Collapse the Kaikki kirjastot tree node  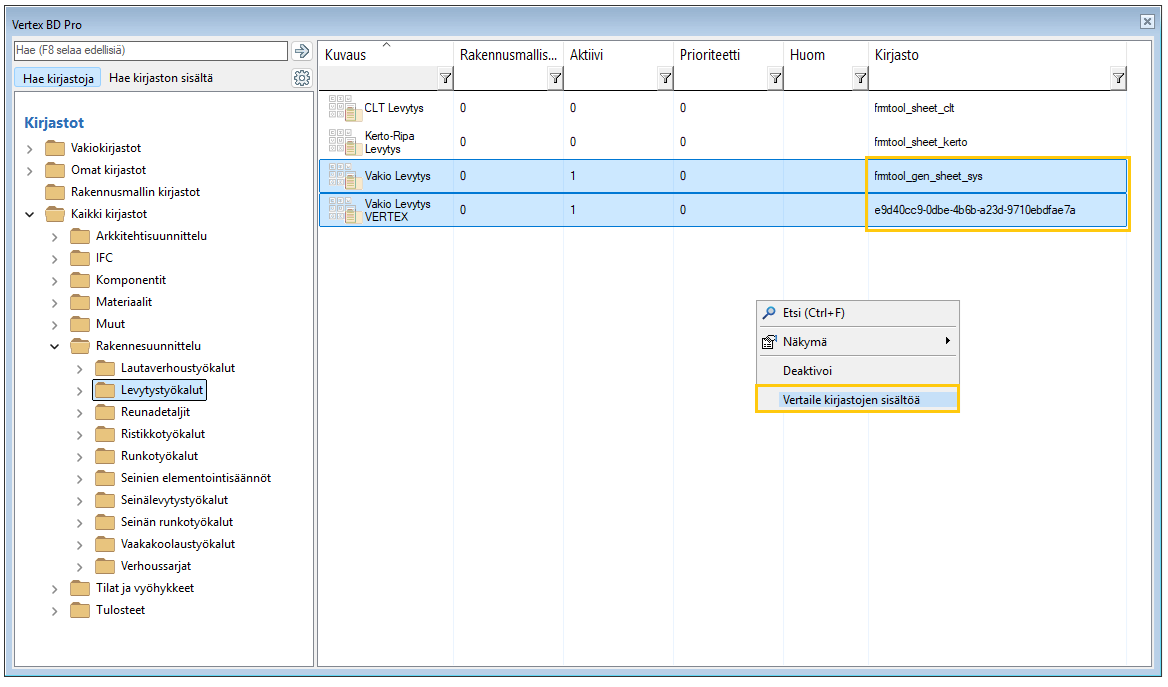pos(30,215)
